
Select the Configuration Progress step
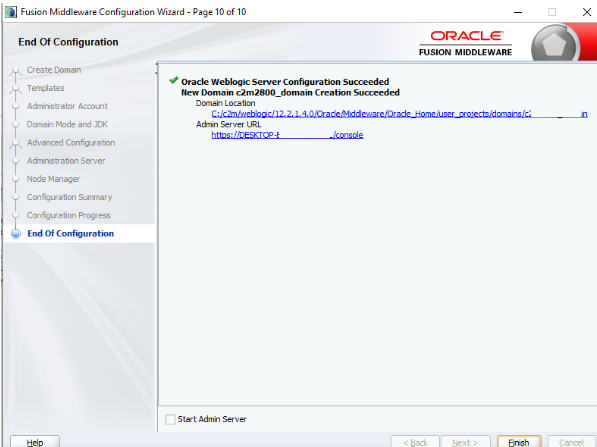click(69, 216)
